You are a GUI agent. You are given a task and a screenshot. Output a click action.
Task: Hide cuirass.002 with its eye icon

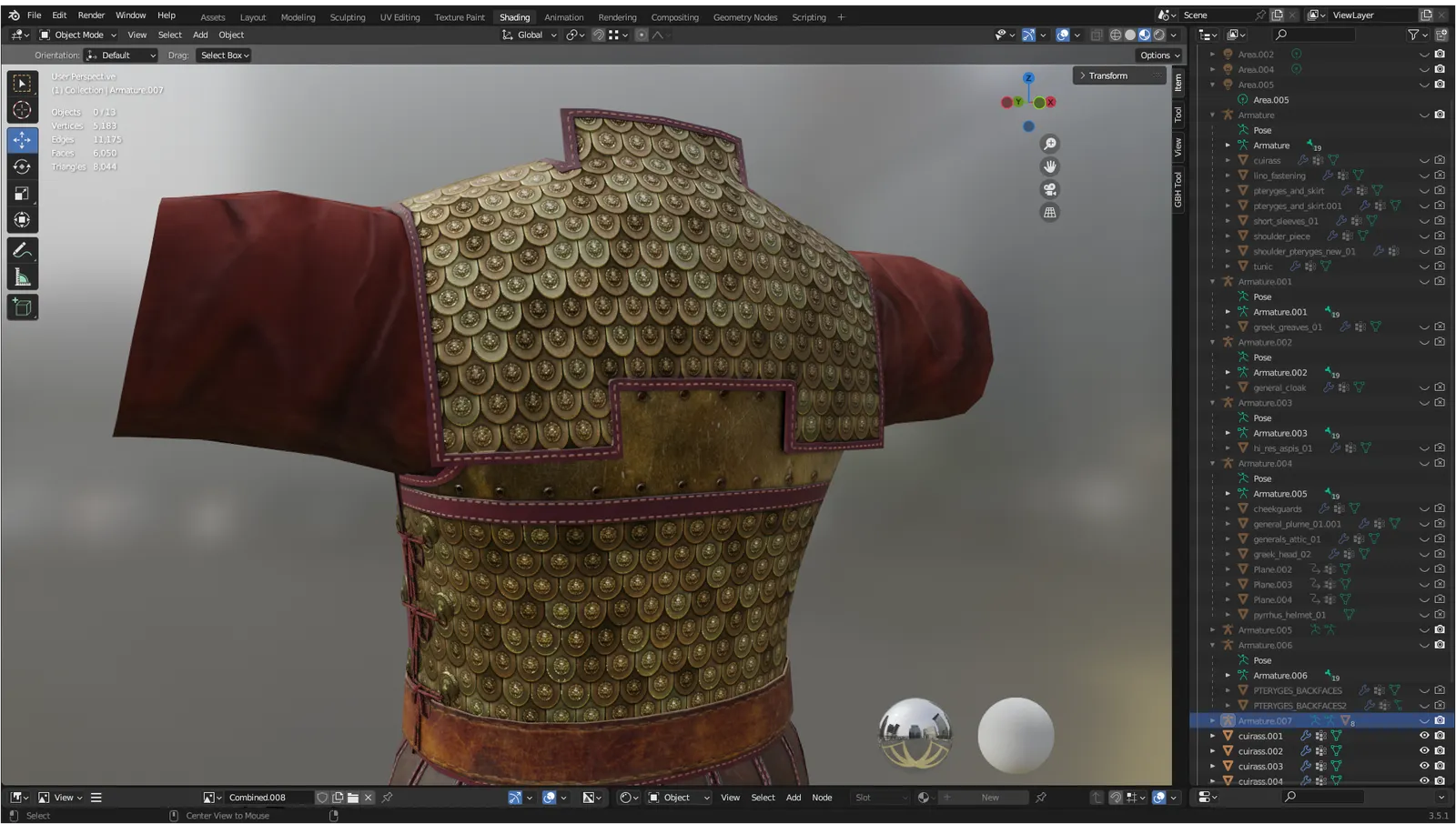point(1424,751)
